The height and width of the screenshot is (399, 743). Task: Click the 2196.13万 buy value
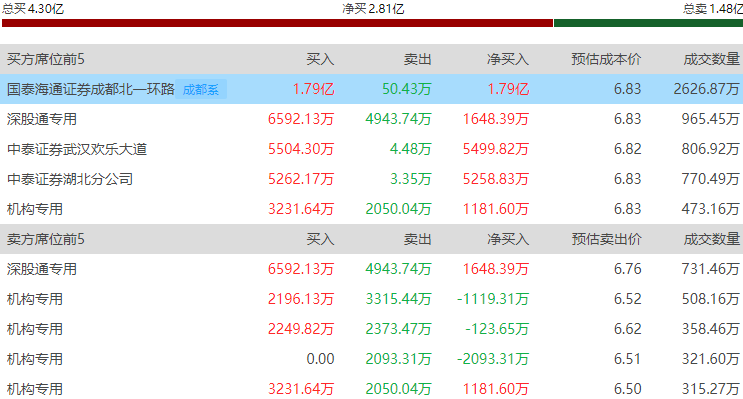click(301, 299)
